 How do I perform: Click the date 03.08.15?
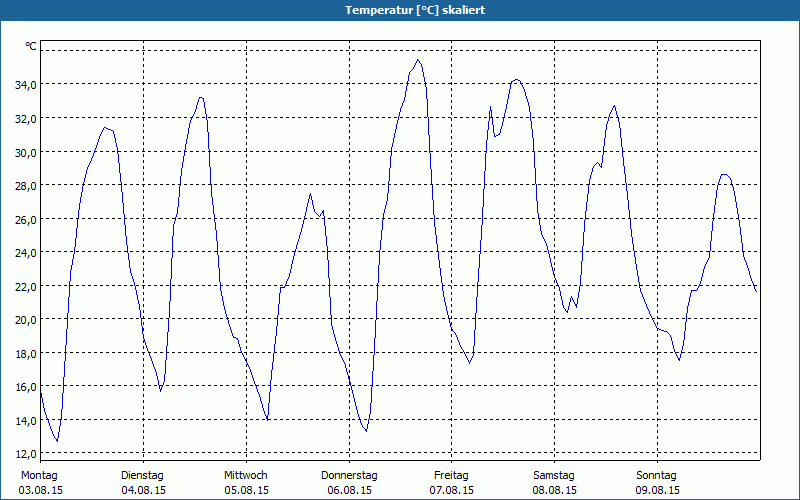coord(41,490)
